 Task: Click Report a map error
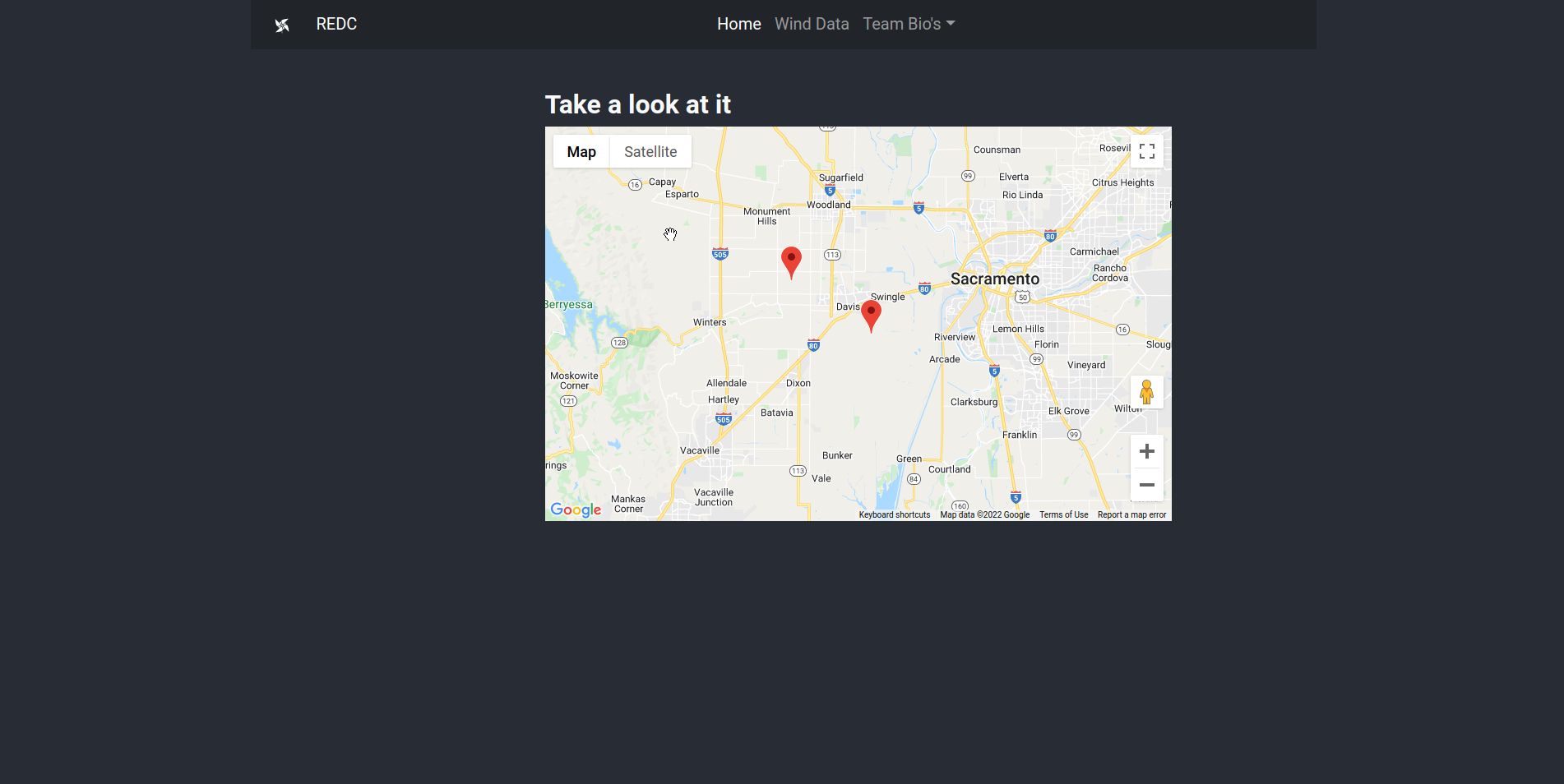(1131, 515)
